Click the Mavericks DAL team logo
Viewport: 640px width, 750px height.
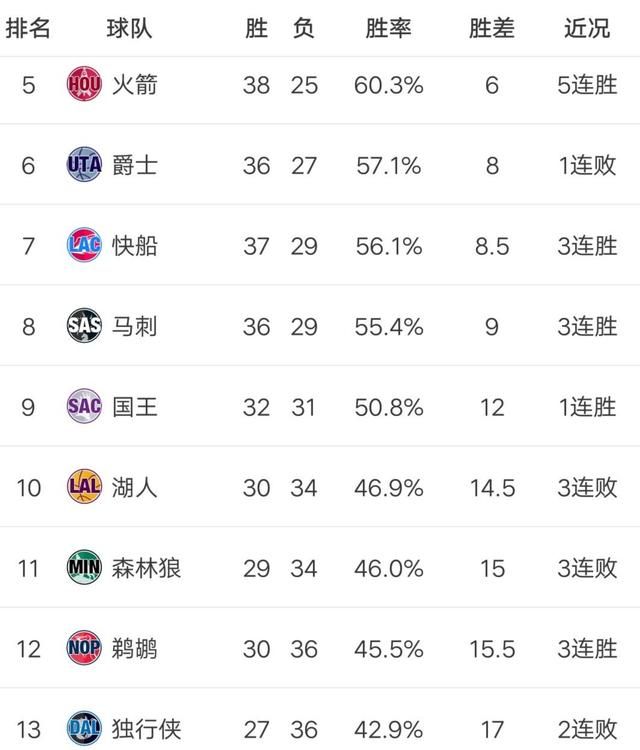84,728
